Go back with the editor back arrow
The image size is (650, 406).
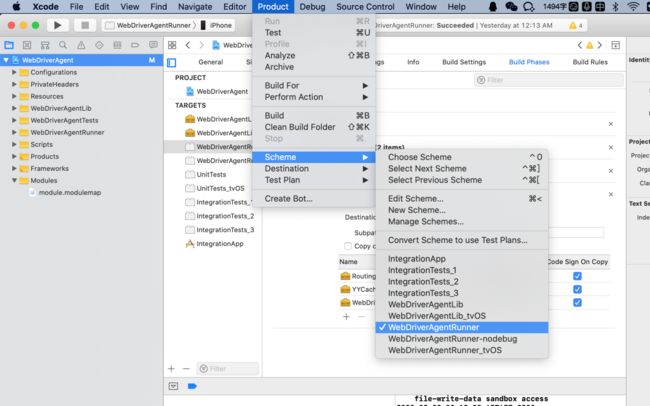coord(188,45)
